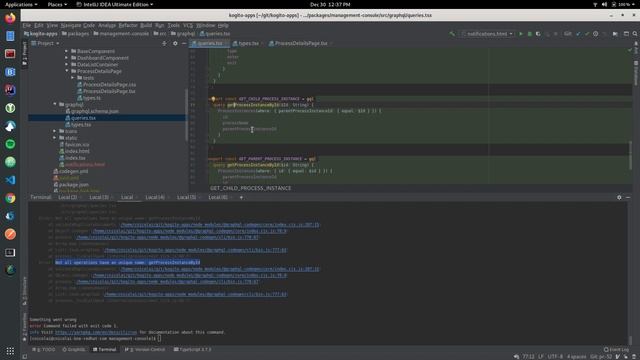
Task: Open IntelliJ IDEA icon in dock
Action: click(x=10, y=90)
